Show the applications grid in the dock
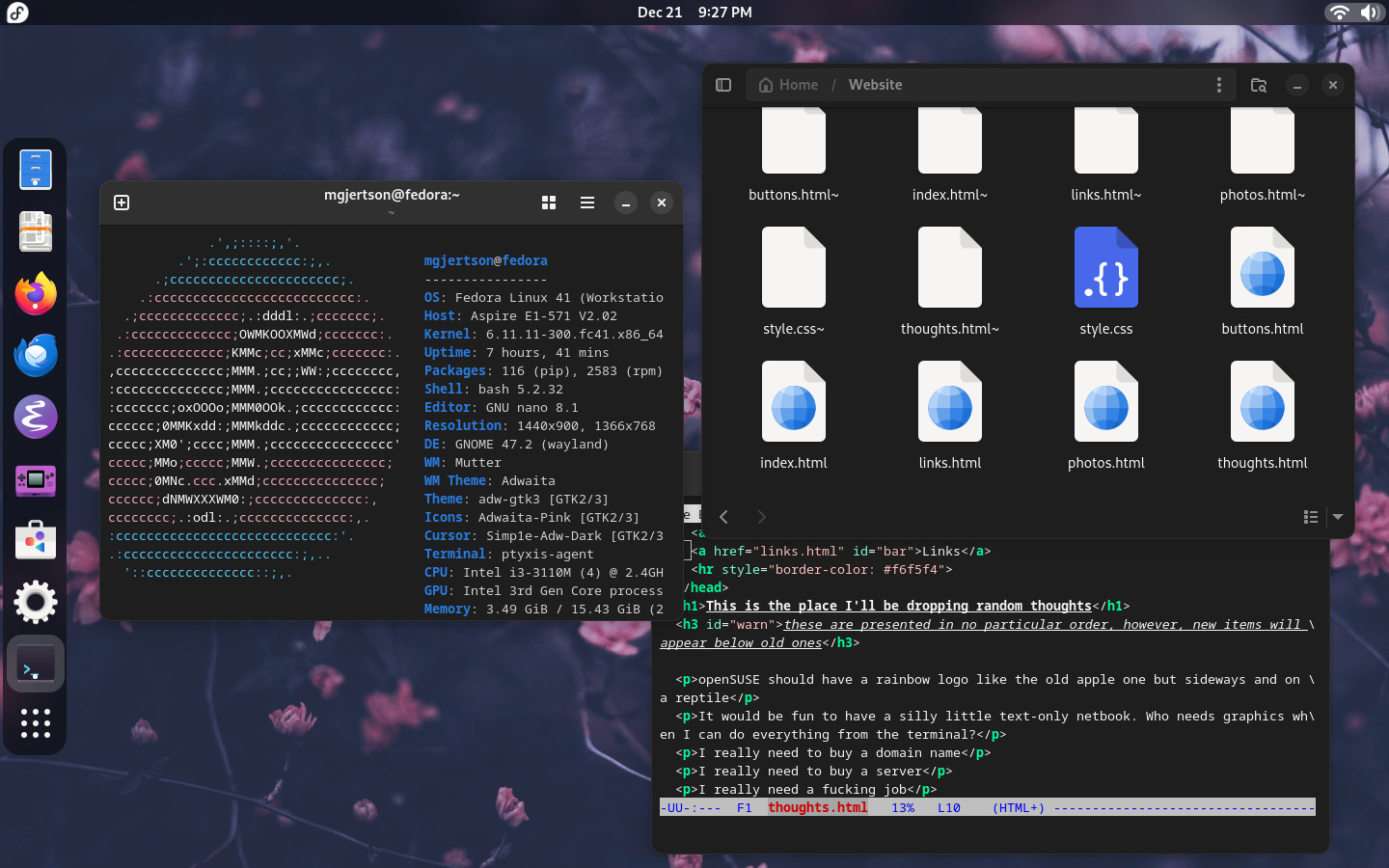1389x868 pixels. [36, 723]
